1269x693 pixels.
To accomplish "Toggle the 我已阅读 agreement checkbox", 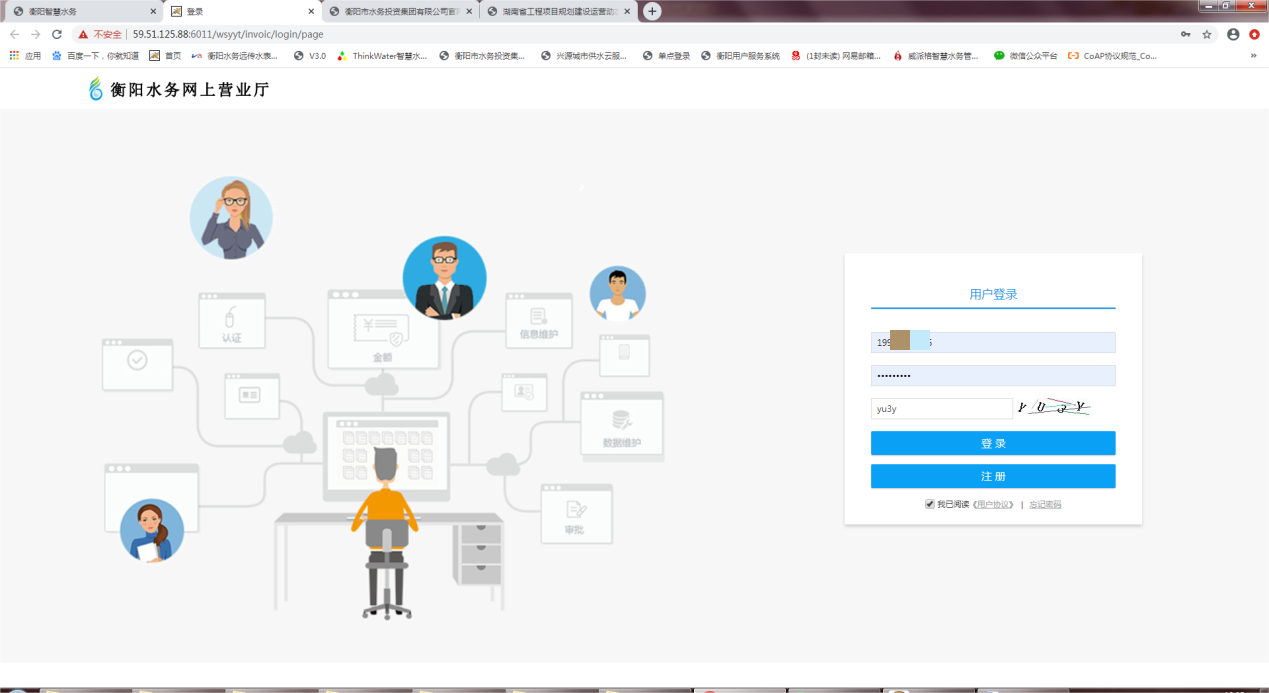I will coord(930,504).
